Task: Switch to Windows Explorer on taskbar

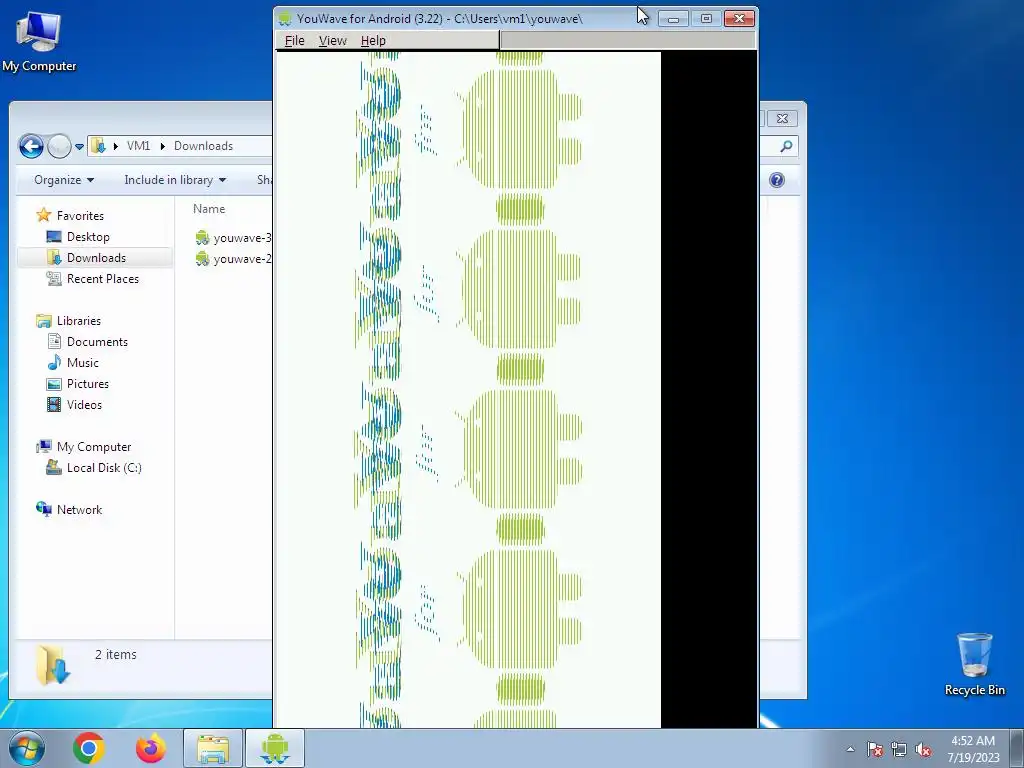Action: pos(213,748)
